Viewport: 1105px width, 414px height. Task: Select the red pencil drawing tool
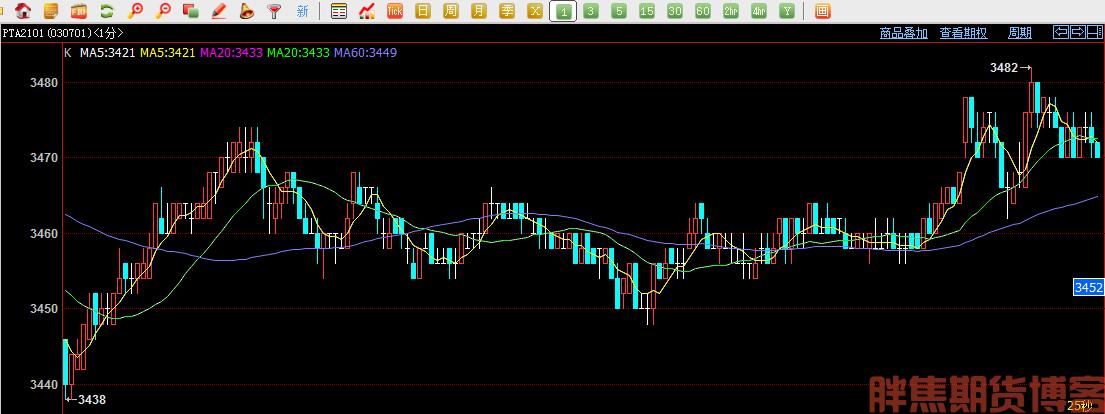(218, 11)
